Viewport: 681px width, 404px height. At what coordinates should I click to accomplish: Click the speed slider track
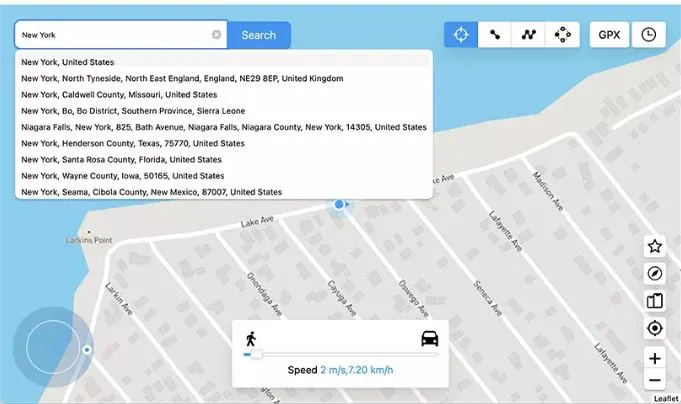click(x=340, y=354)
